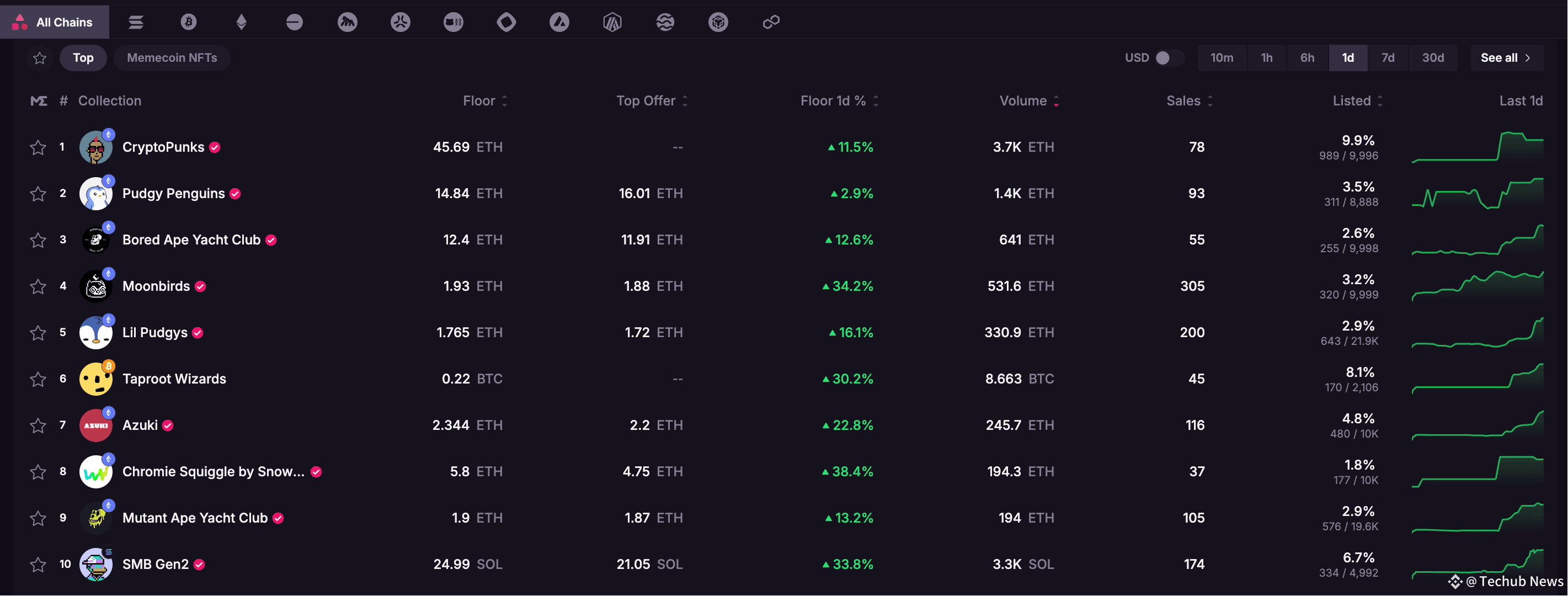Favorite Bored Ape Yacht Club with star
Screen dimensions: 1568x596
(38, 241)
